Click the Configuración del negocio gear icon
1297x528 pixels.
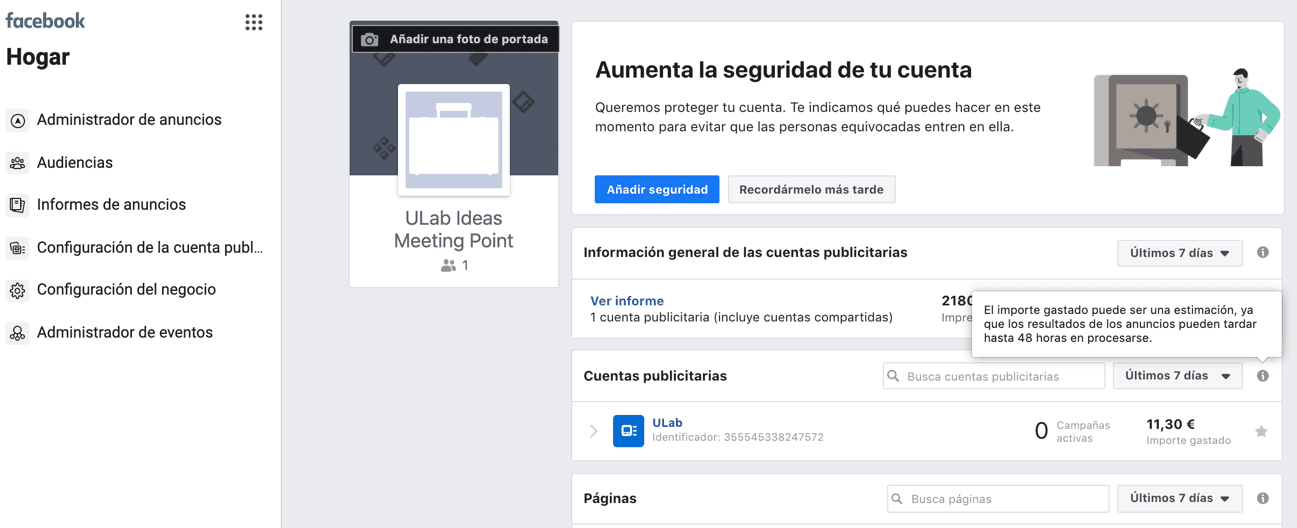click(17, 291)
